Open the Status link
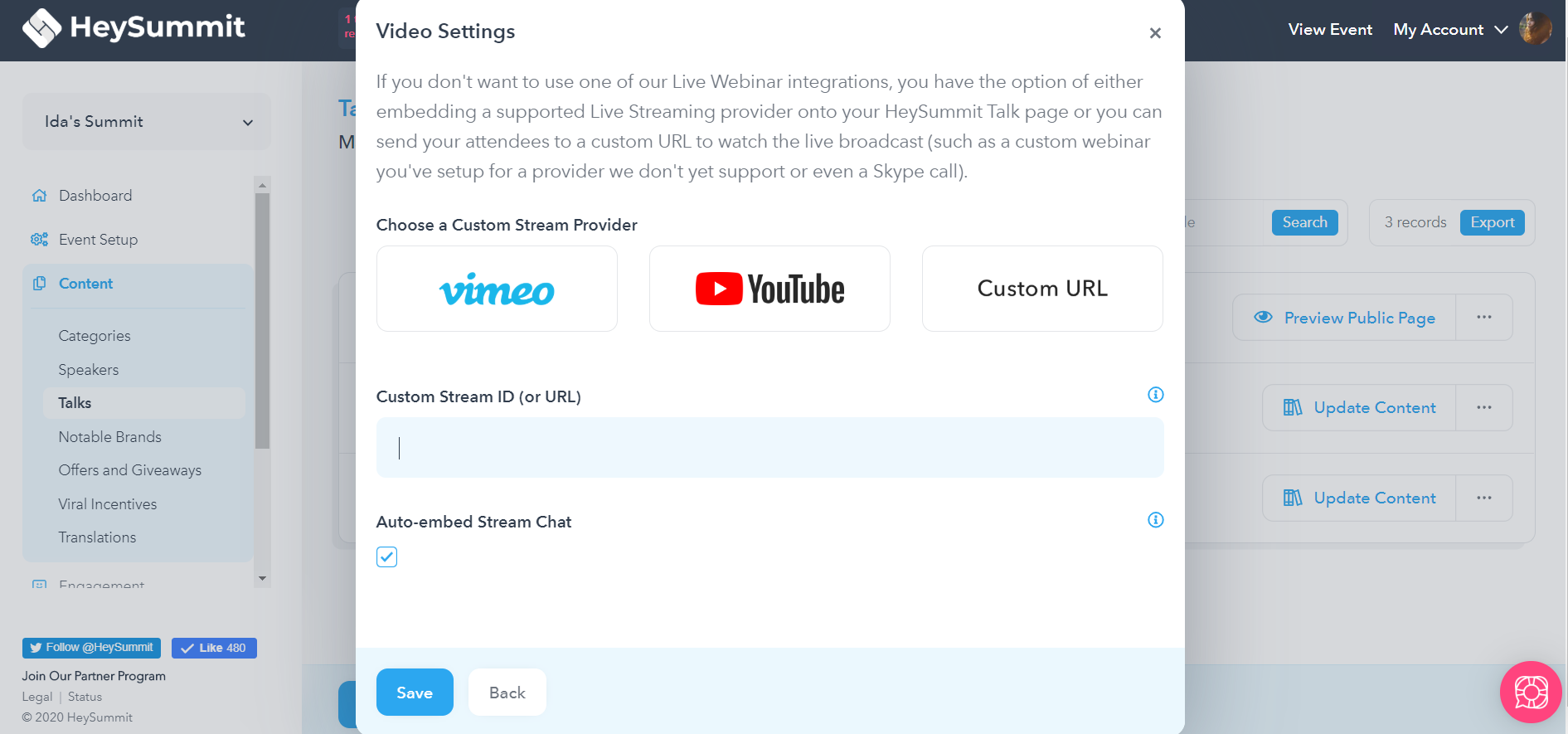The height and width of the screenshot is (734, 1568). pyautogui.click(x=85, y=697)
